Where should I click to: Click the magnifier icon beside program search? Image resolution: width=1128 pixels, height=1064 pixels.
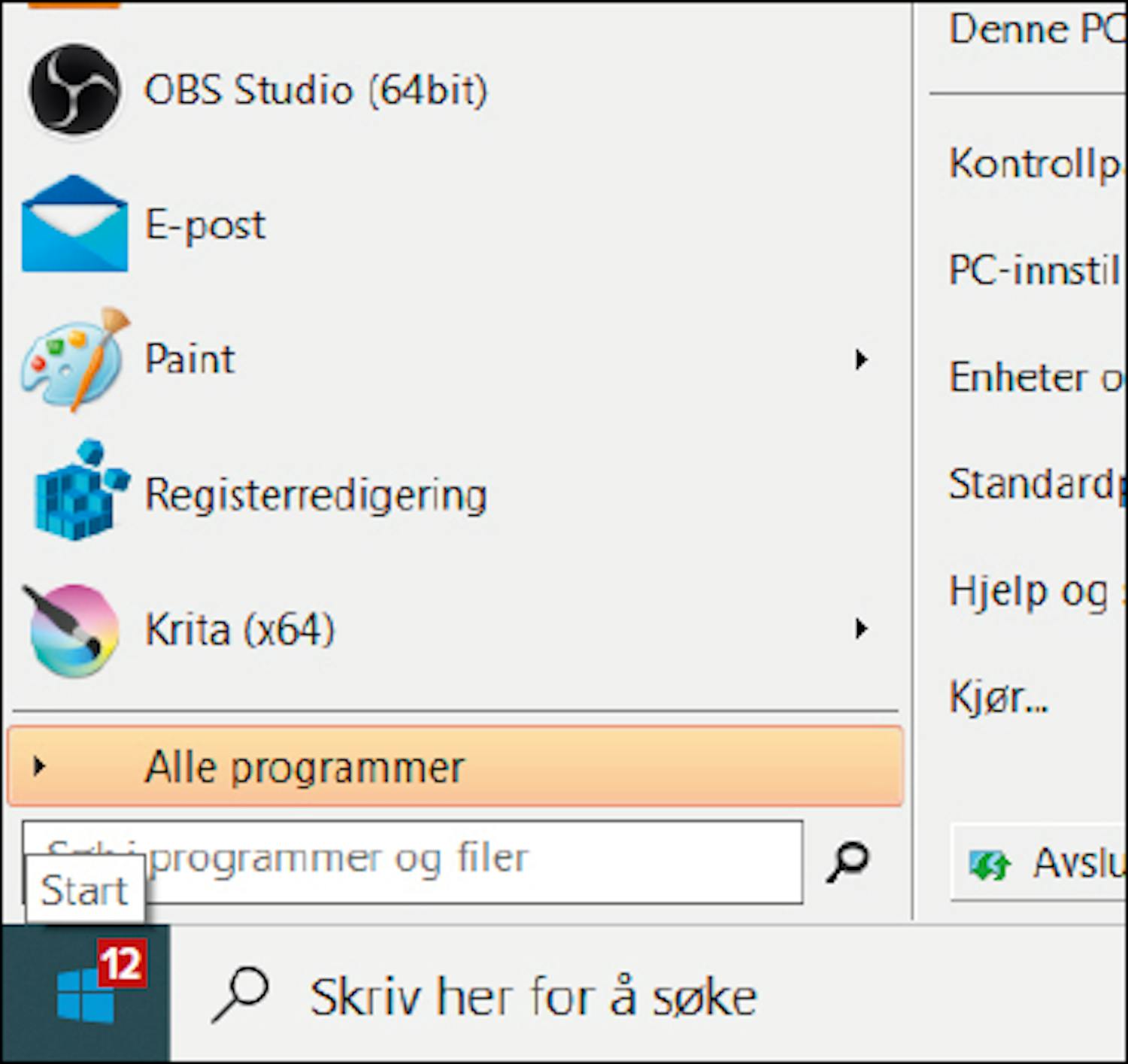point(848,861)
